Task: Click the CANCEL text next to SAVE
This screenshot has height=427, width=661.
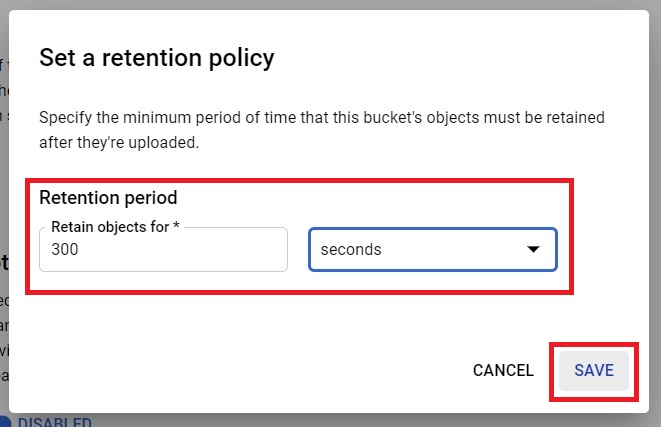Action: tap(503, 371)
